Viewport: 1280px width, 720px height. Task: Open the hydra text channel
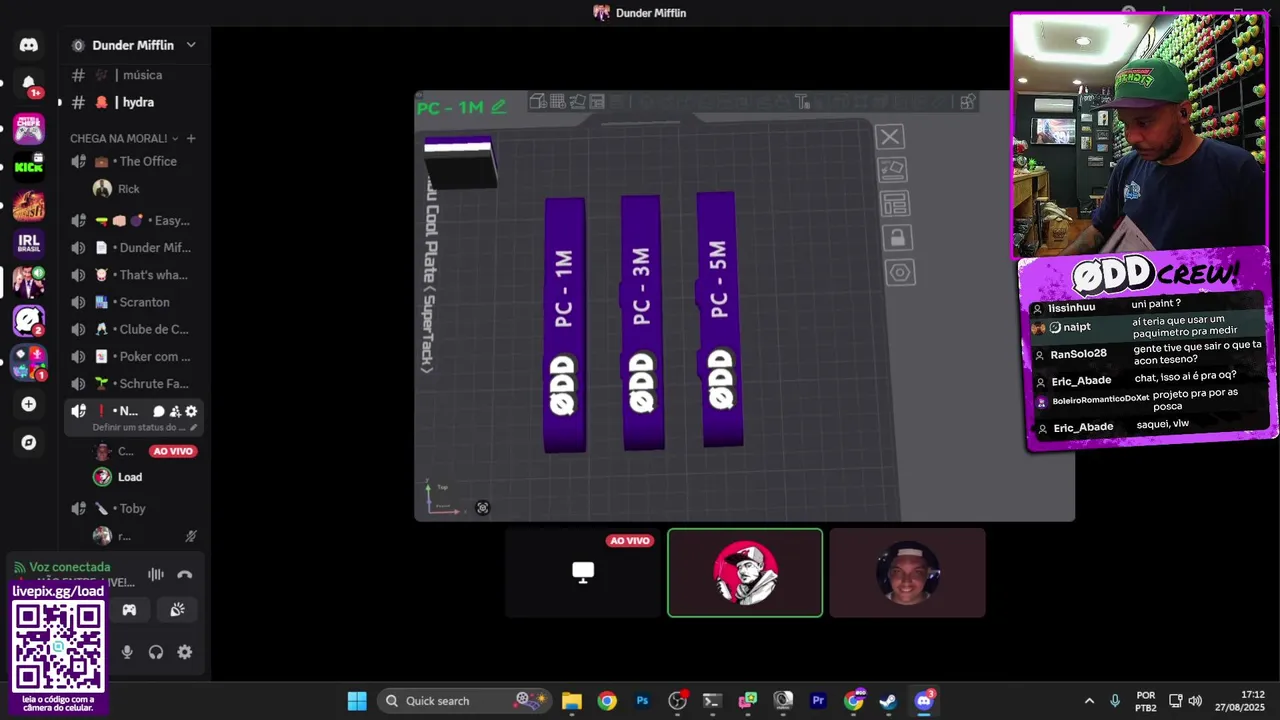(134, 102)
